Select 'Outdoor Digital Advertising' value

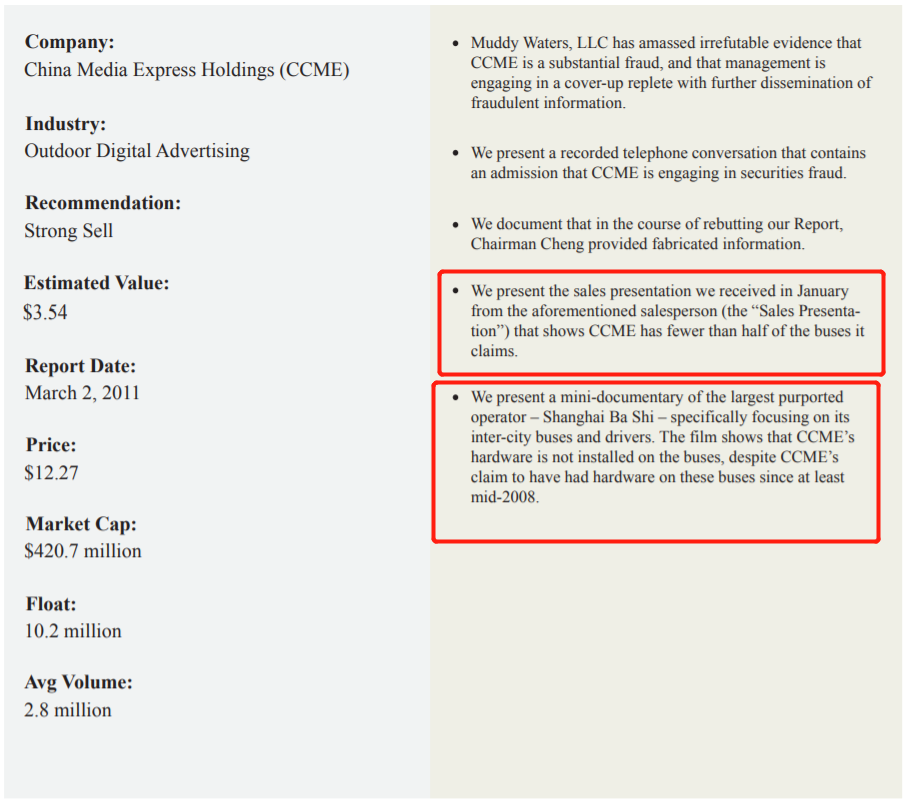tap(137, 151)
